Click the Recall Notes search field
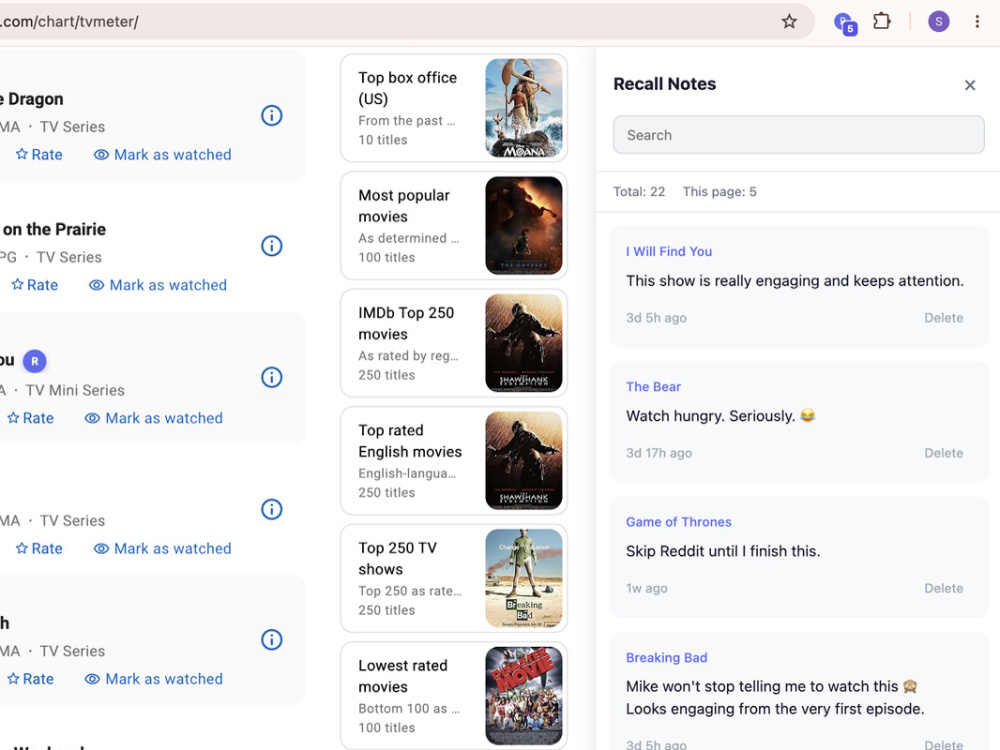This screenshot has height=750, width=1000. point(798,135)
